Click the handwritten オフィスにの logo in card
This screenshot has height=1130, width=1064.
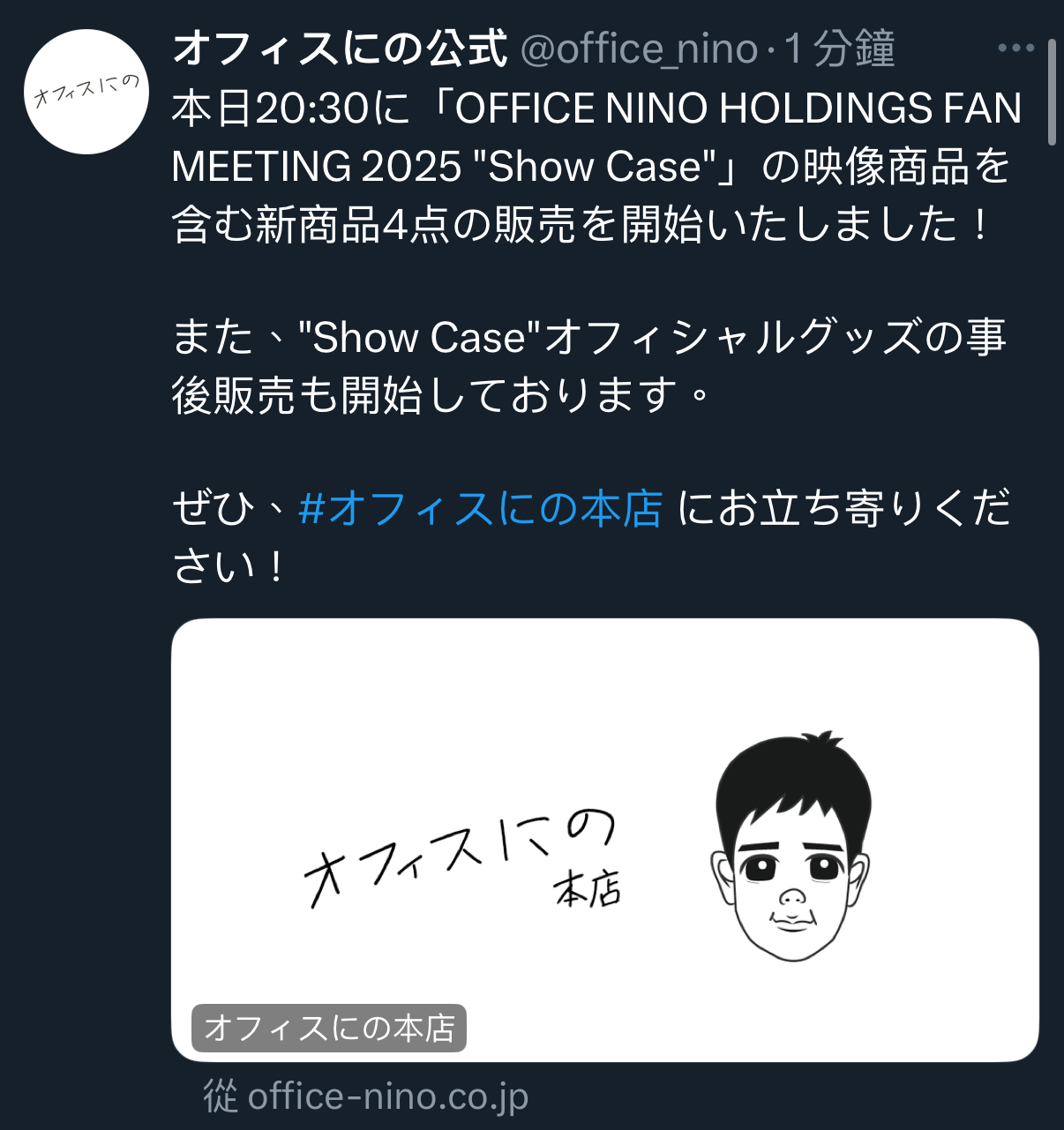coord(460,857)
